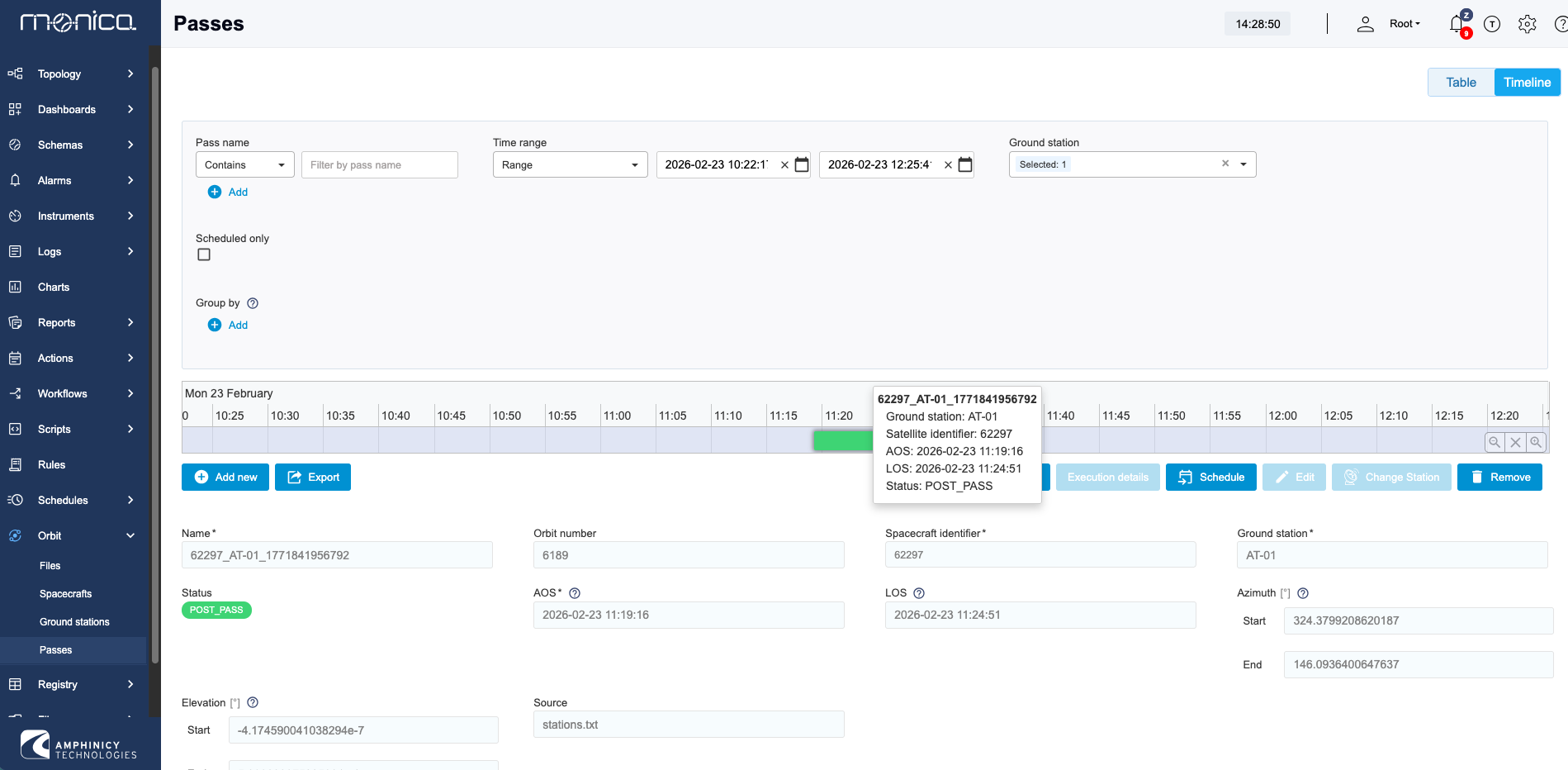The image size is (1568, 770).
Task: Click the Rules sidebar icon
Action: click(15, 464)
